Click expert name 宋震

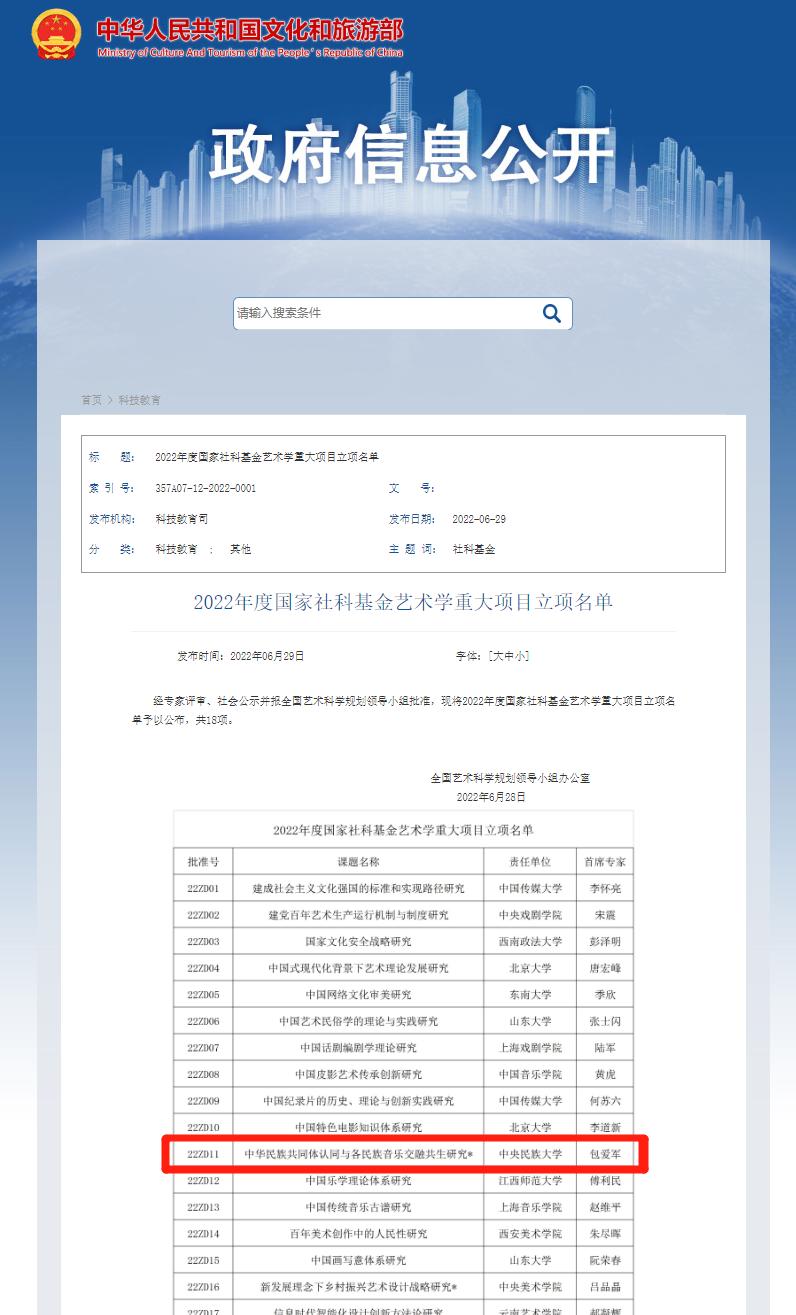coord(605,915)
